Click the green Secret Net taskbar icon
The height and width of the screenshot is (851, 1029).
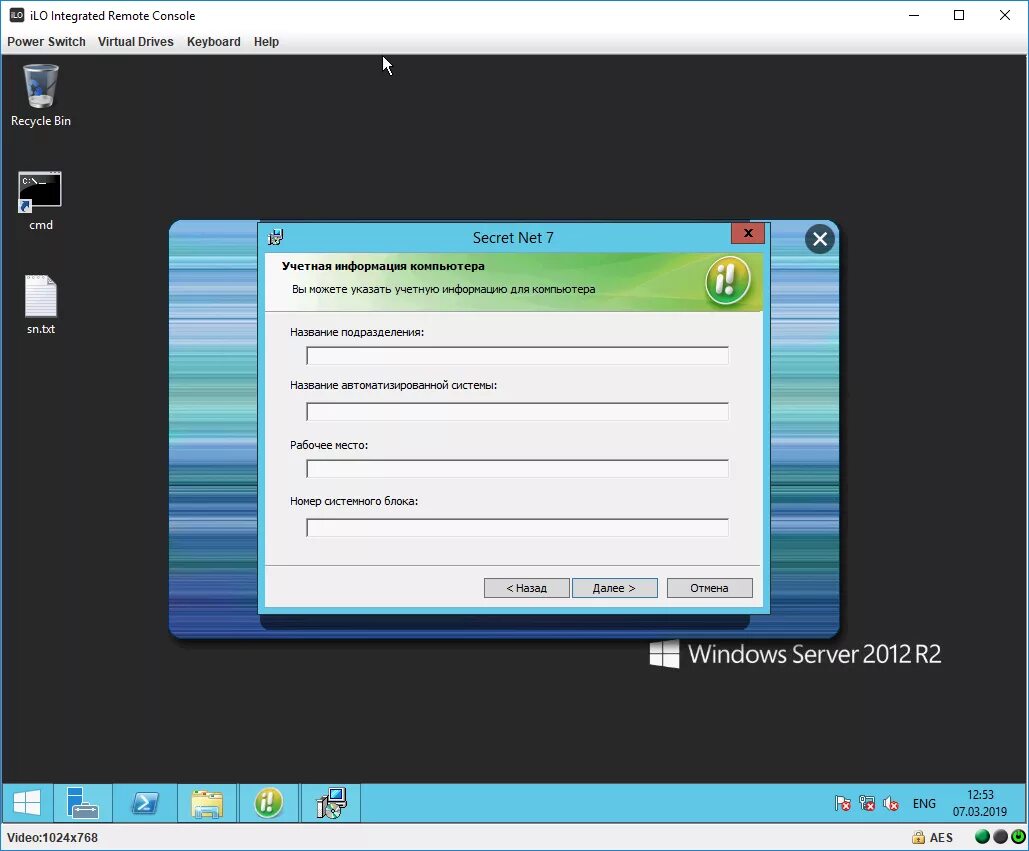(x=268, y=802)
